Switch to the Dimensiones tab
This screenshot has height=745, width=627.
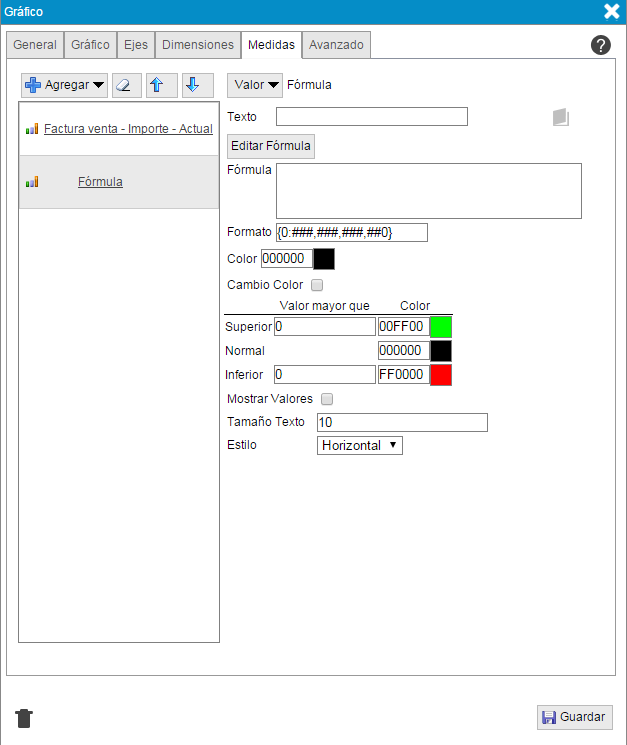[198, 45]
